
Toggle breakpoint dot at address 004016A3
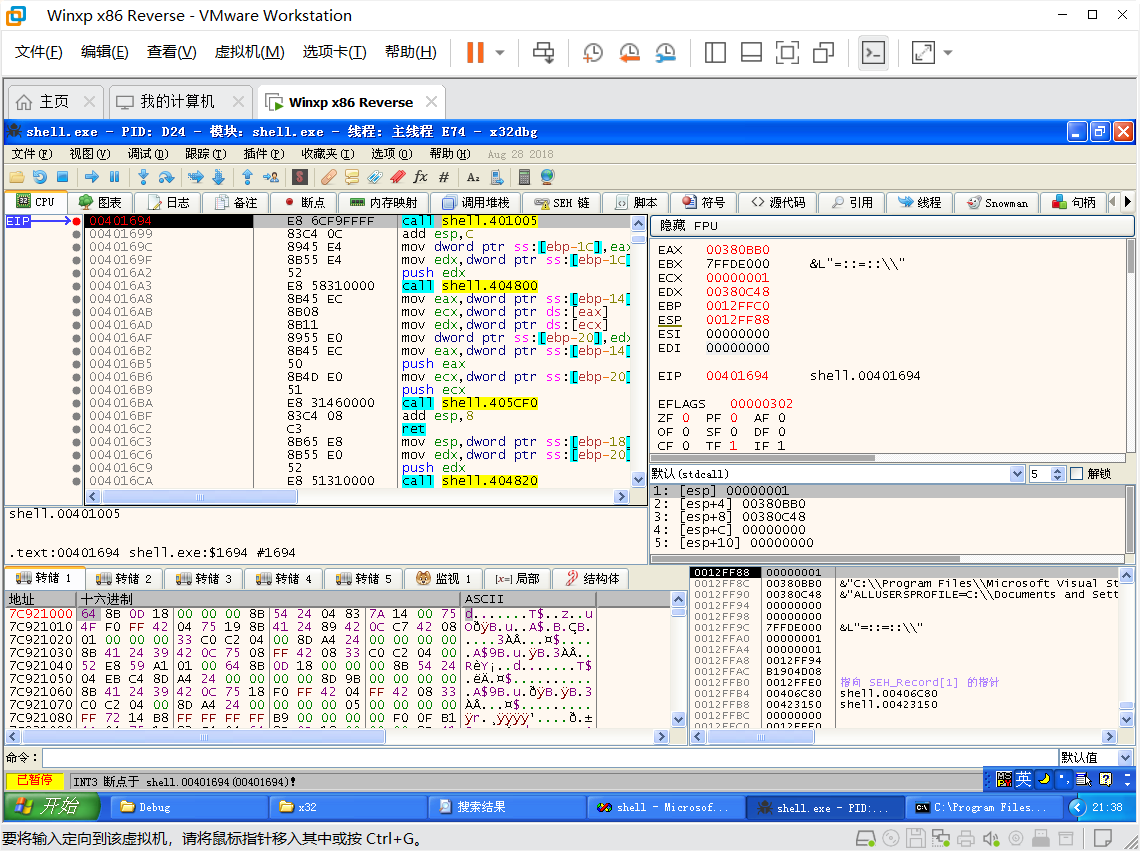[76, 286]
